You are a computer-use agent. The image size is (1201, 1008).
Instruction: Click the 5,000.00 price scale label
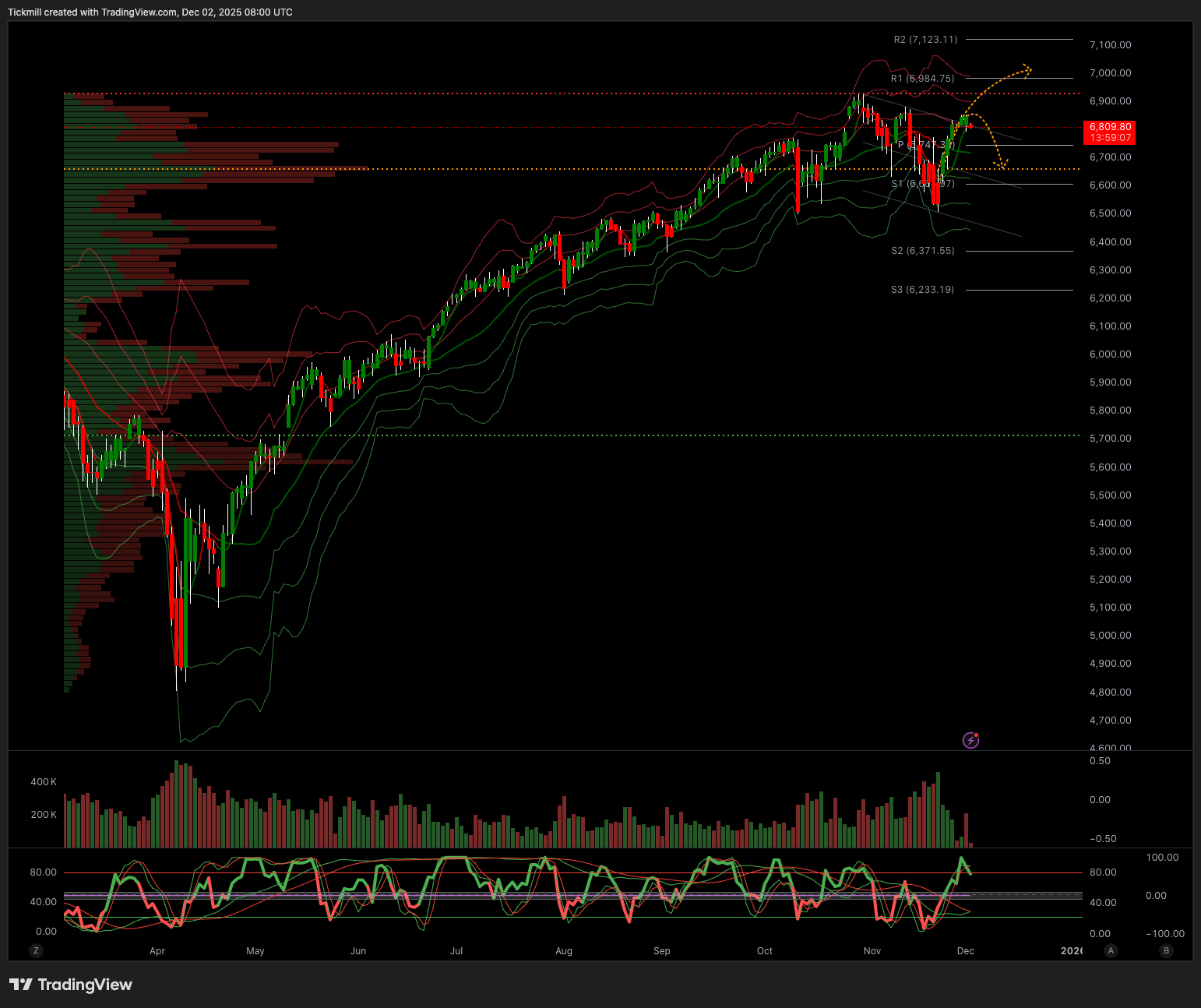(x=1110, y=636)
